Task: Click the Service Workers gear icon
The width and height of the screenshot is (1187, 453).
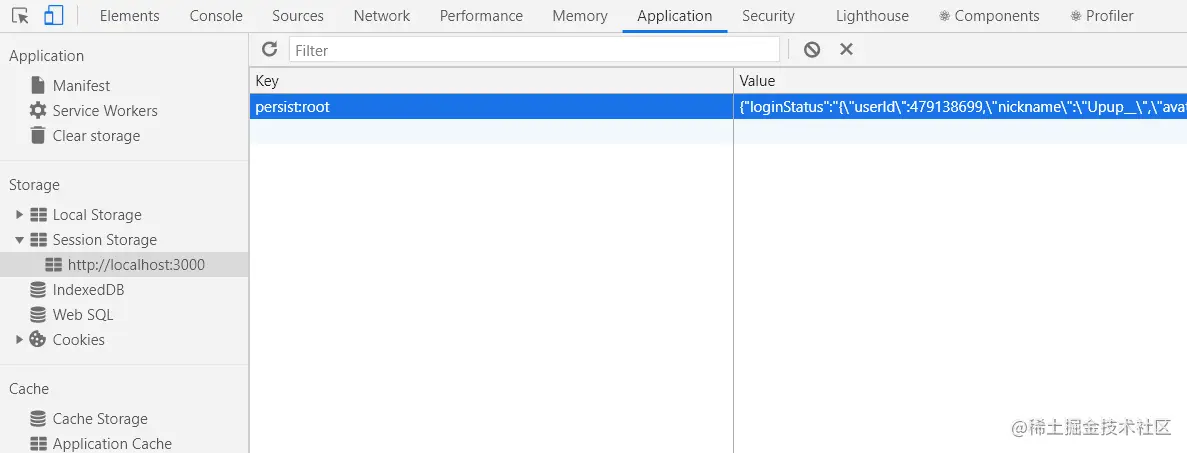Action: (x=38, y=111)
